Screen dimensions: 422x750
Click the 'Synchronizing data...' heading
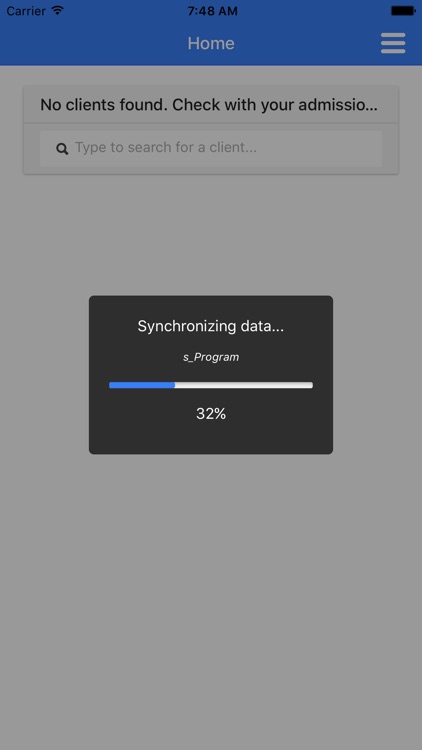211,326
